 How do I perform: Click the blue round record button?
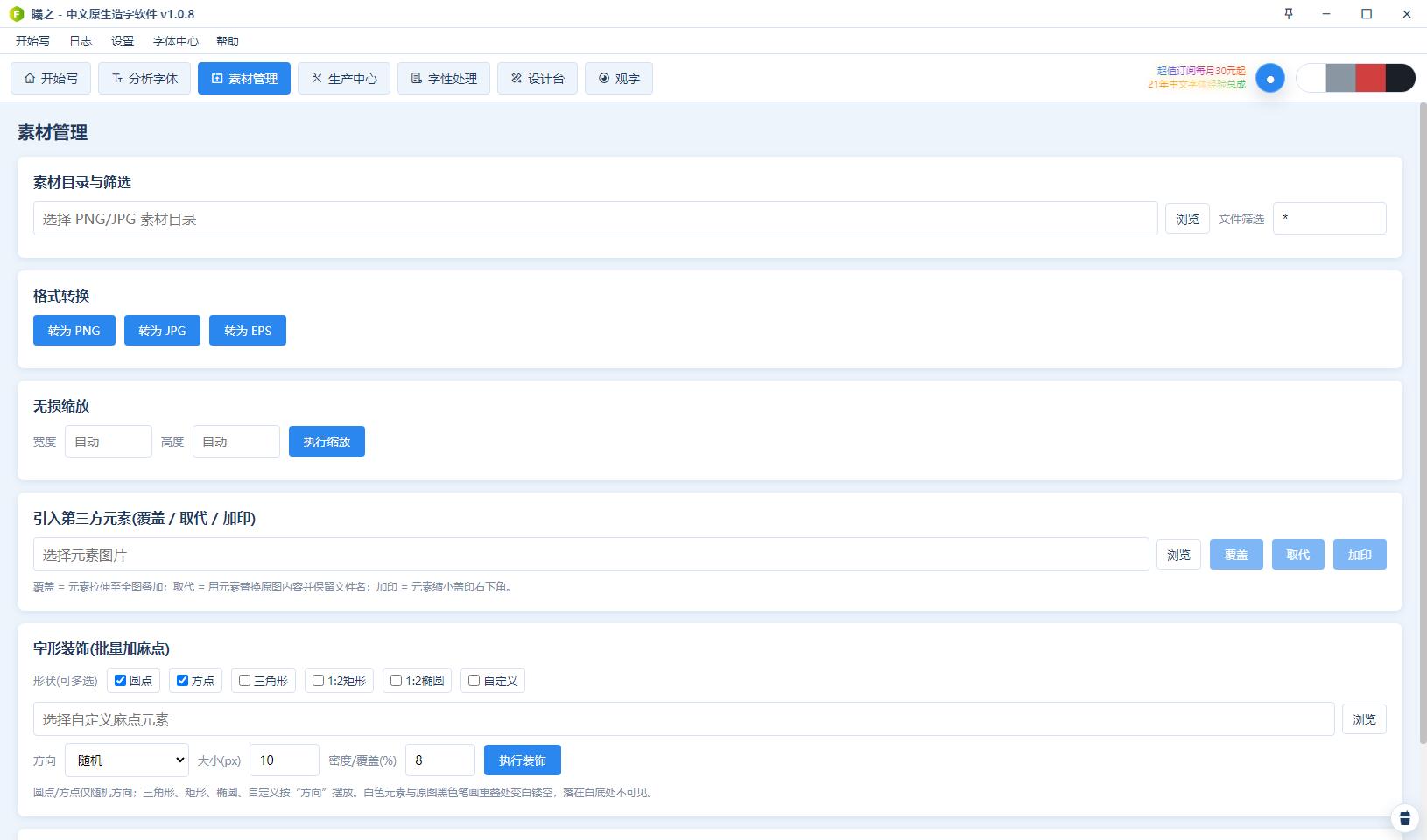tap(1270, 79)
